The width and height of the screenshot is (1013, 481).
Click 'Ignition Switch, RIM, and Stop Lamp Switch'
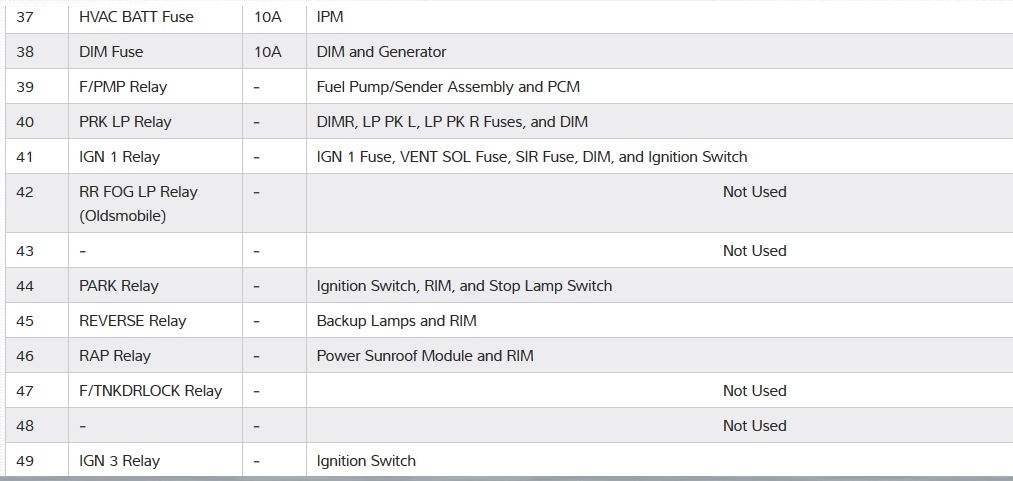coord(464,286)
